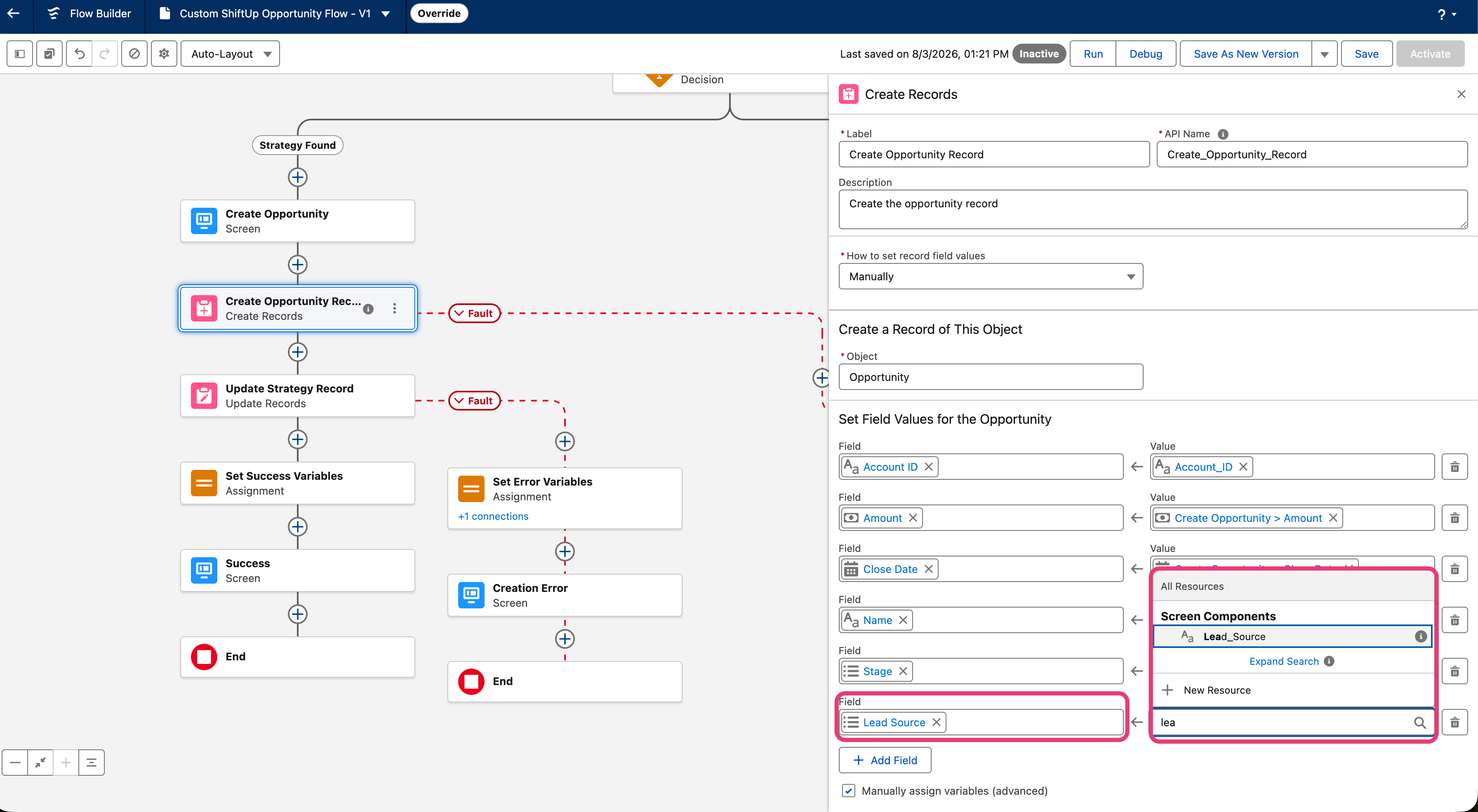Clear the Create Opportunity > Amount value
Screen dimensions: 1478x812
[1333, 518]
